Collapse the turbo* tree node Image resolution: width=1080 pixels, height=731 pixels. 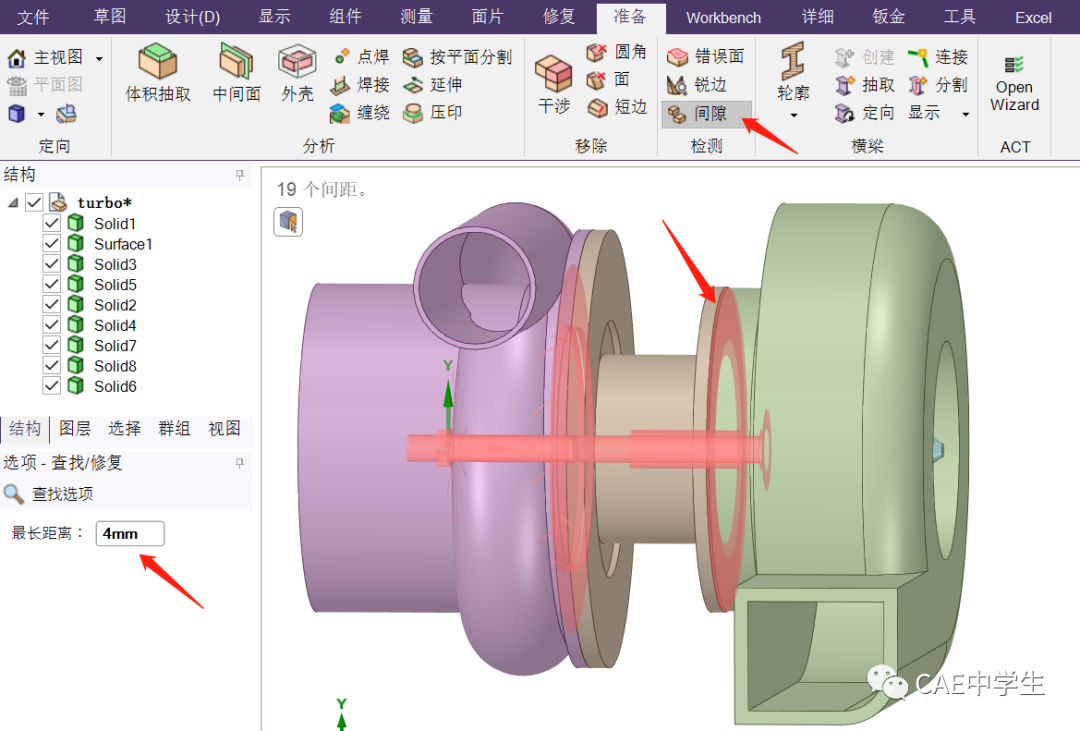[13, 203]
